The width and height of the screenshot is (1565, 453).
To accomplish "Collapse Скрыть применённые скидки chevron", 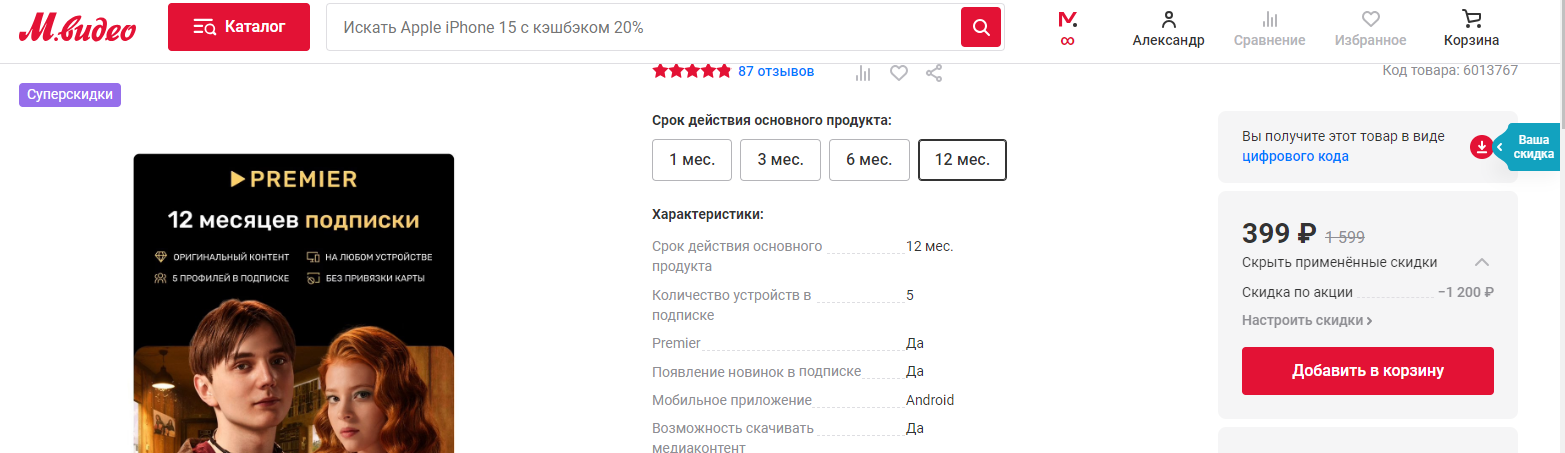I will (x=1482, y=263).
